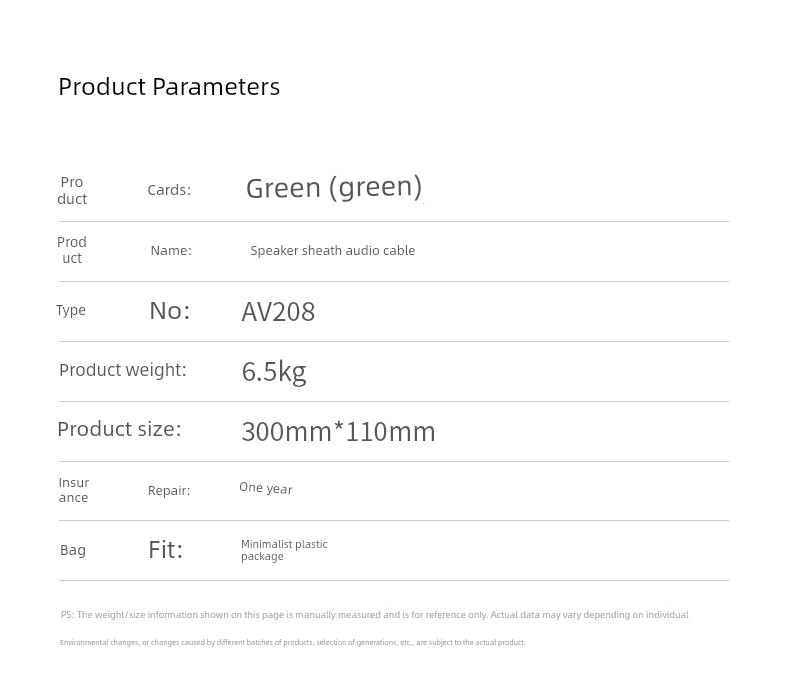Image resolution: width=790 pixels, height=686 pixels.
Task: Click the Minimalist plastic package text
Action: [x=284, y=550]
